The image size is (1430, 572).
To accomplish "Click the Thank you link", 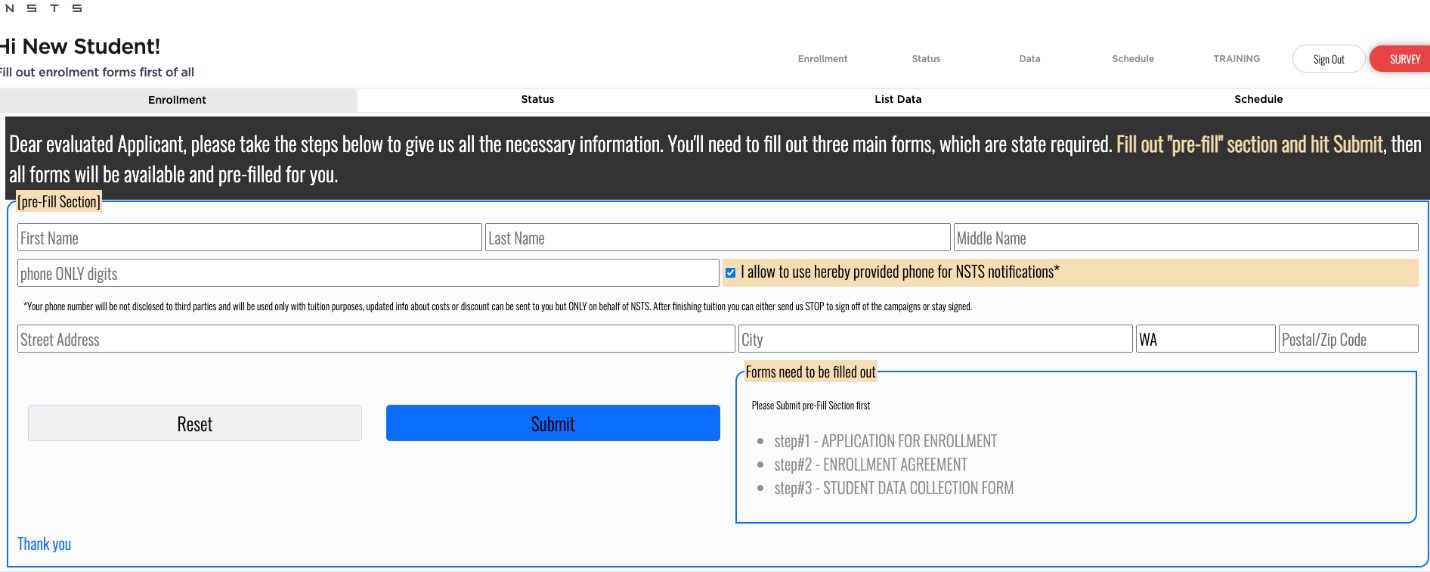I will pos(44,544).
